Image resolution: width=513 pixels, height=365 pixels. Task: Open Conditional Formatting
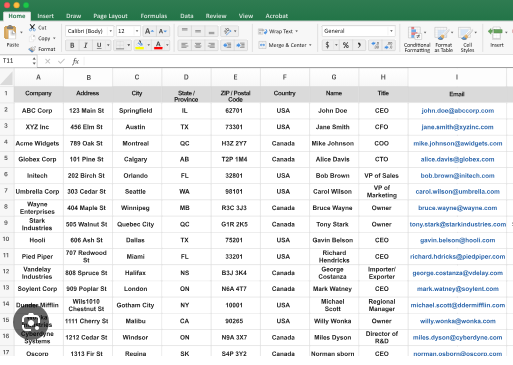[417, 39]
